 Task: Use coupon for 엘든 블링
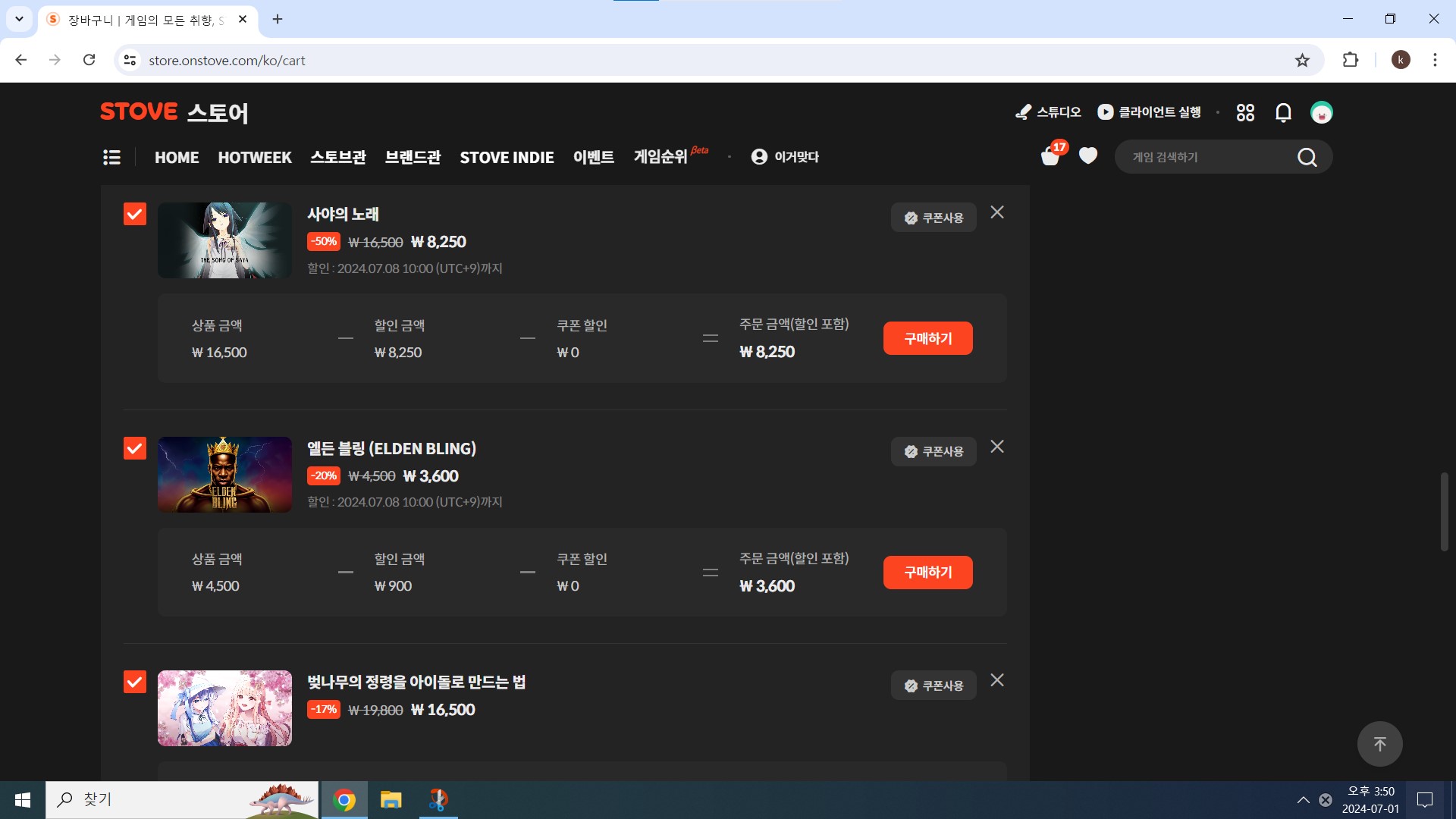[934, 451]
